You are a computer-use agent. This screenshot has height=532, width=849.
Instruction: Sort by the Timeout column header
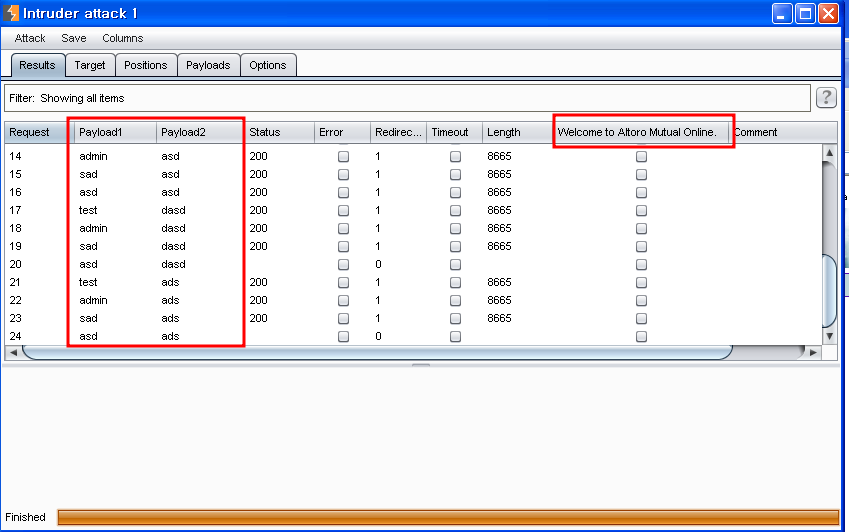[454, 133]
